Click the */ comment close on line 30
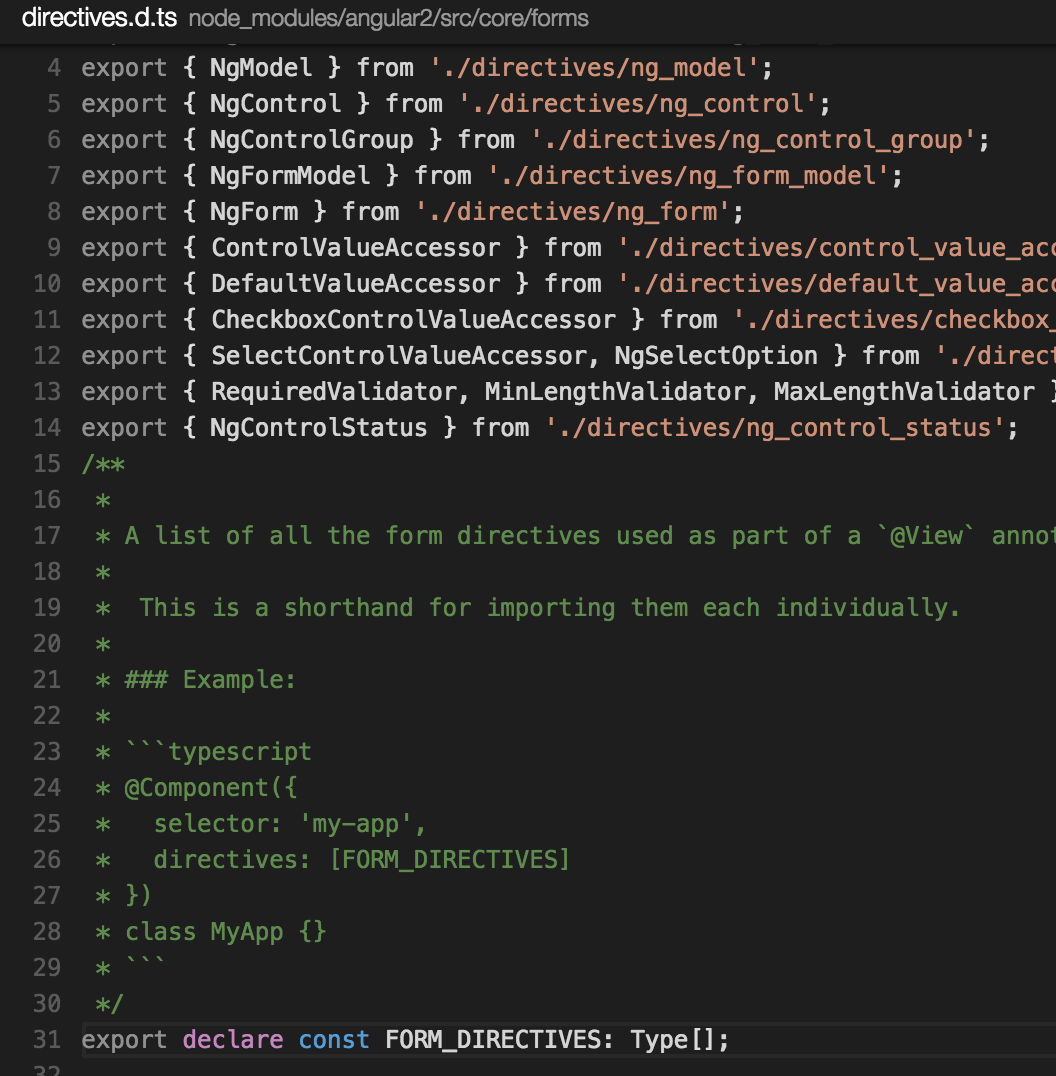Viewport: 1056px width, 1076px height. (110, 1004)
